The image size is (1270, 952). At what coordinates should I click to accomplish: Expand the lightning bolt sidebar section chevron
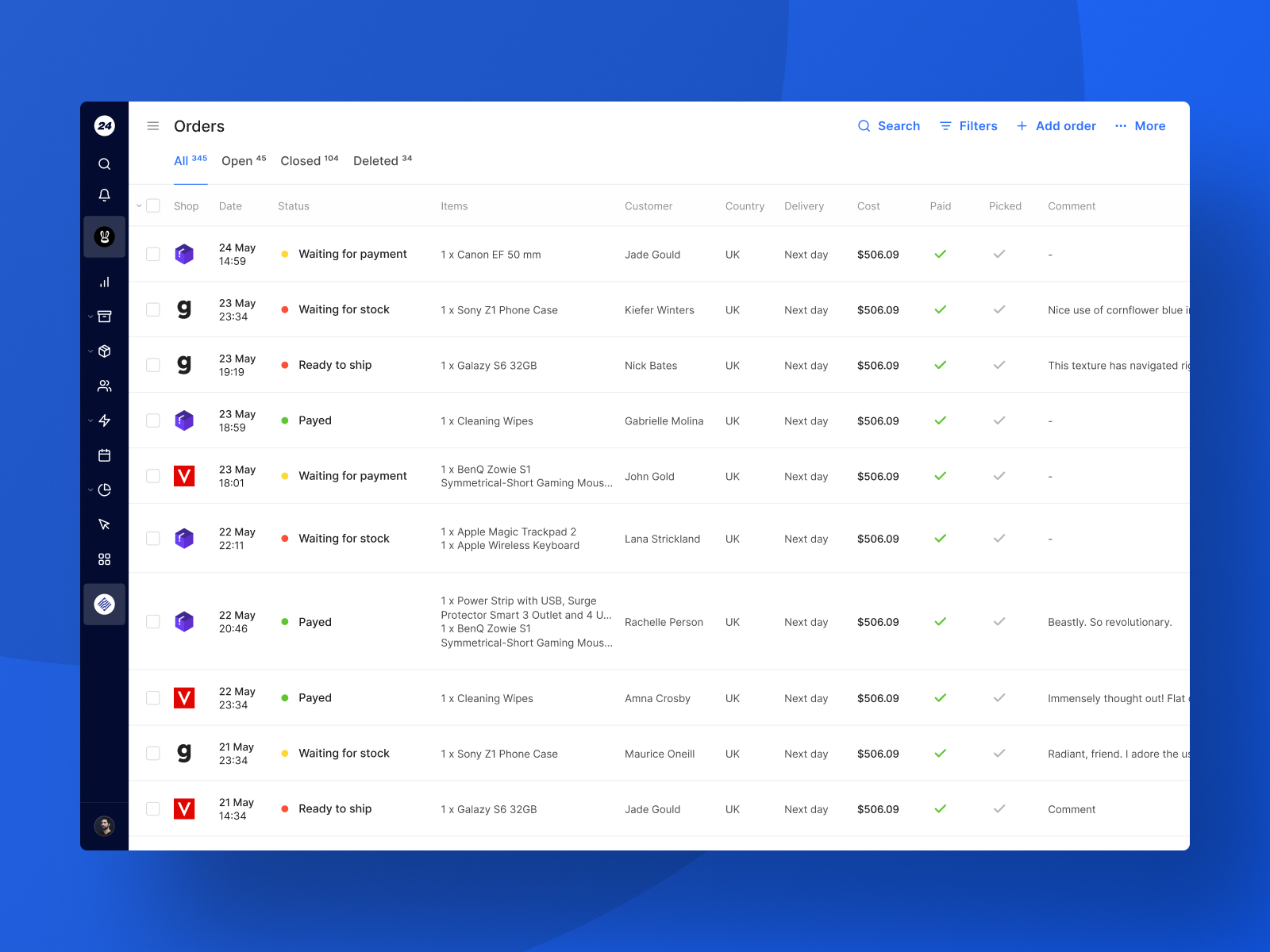click(90, 420)
